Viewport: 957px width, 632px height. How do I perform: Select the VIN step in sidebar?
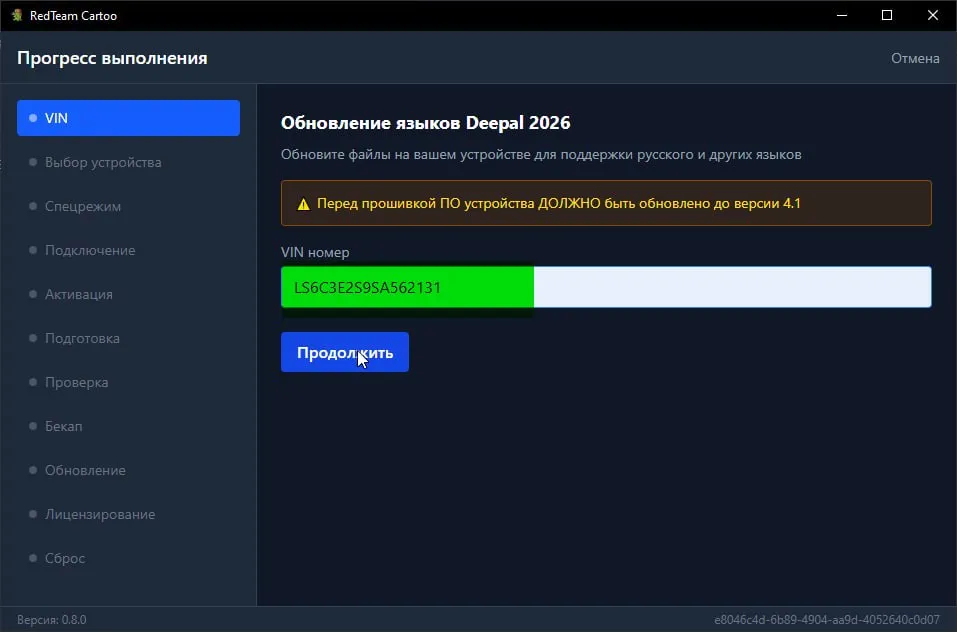128,118
